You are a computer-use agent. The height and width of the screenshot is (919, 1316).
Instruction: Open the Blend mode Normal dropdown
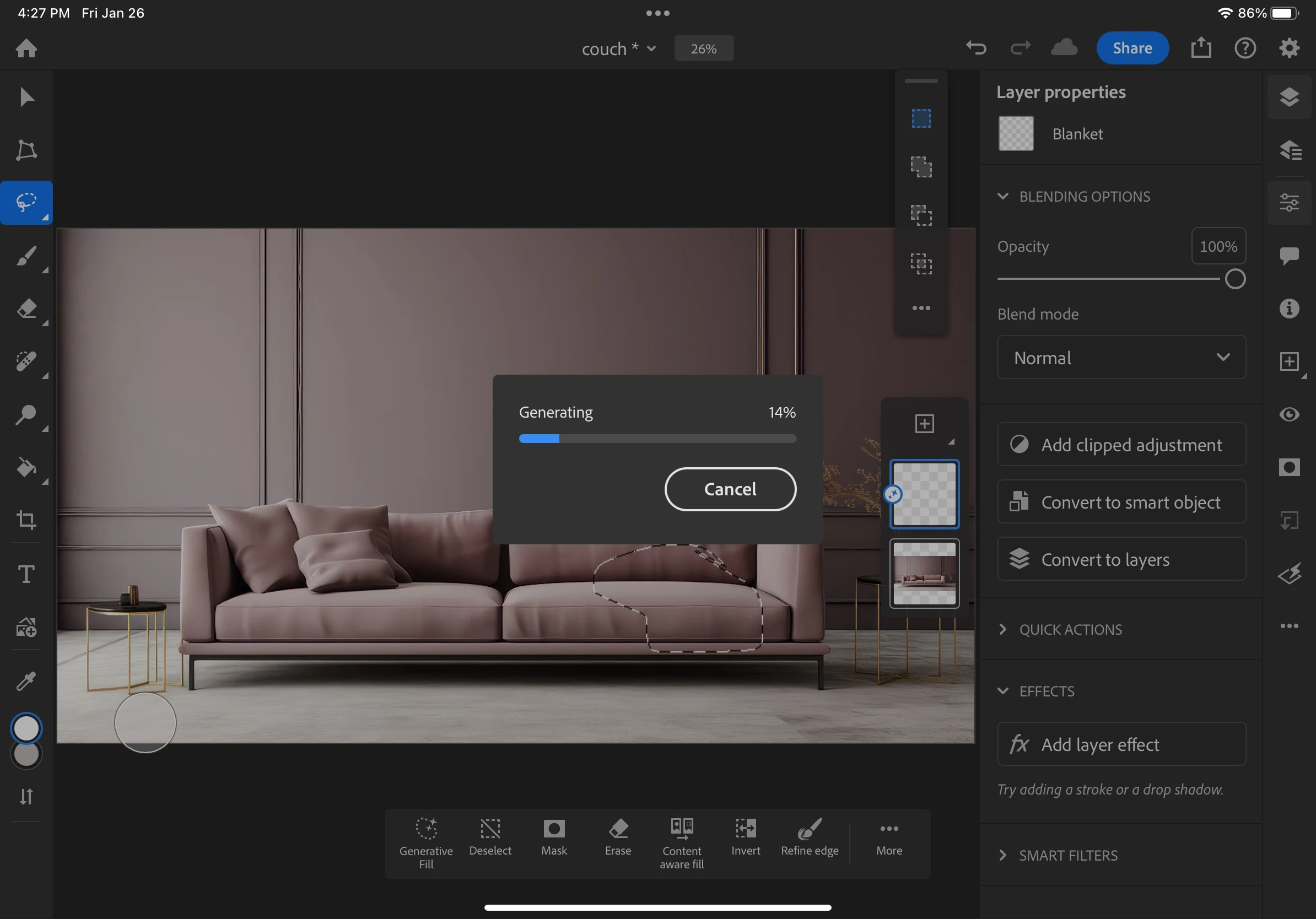[1121, 358]
